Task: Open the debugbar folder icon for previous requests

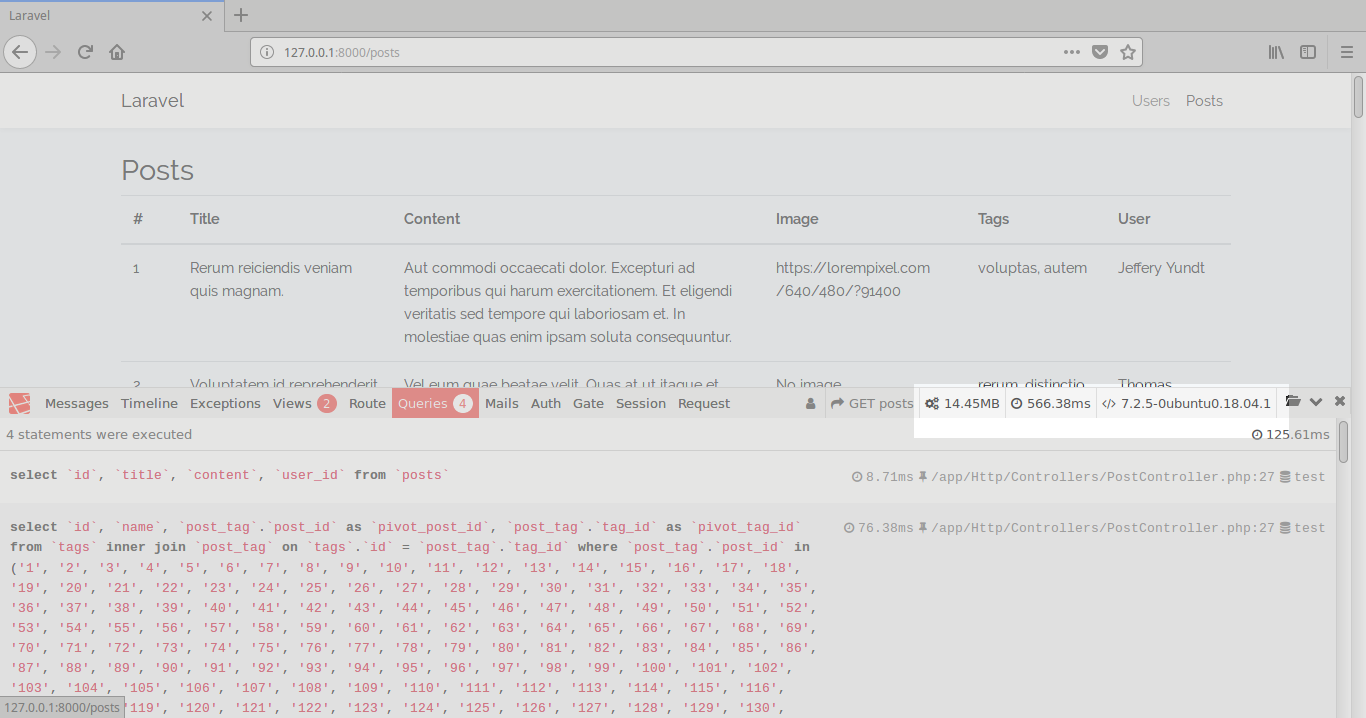Action: pyautogui.click(x=1293, y=402)
